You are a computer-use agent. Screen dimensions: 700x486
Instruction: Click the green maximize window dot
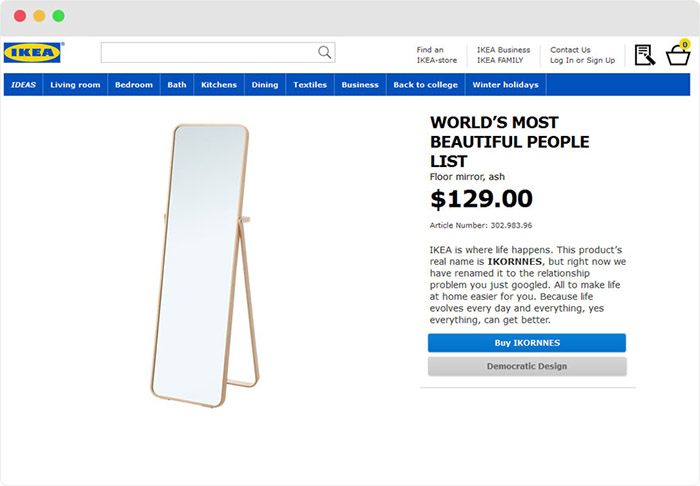(x=58, y=16)
